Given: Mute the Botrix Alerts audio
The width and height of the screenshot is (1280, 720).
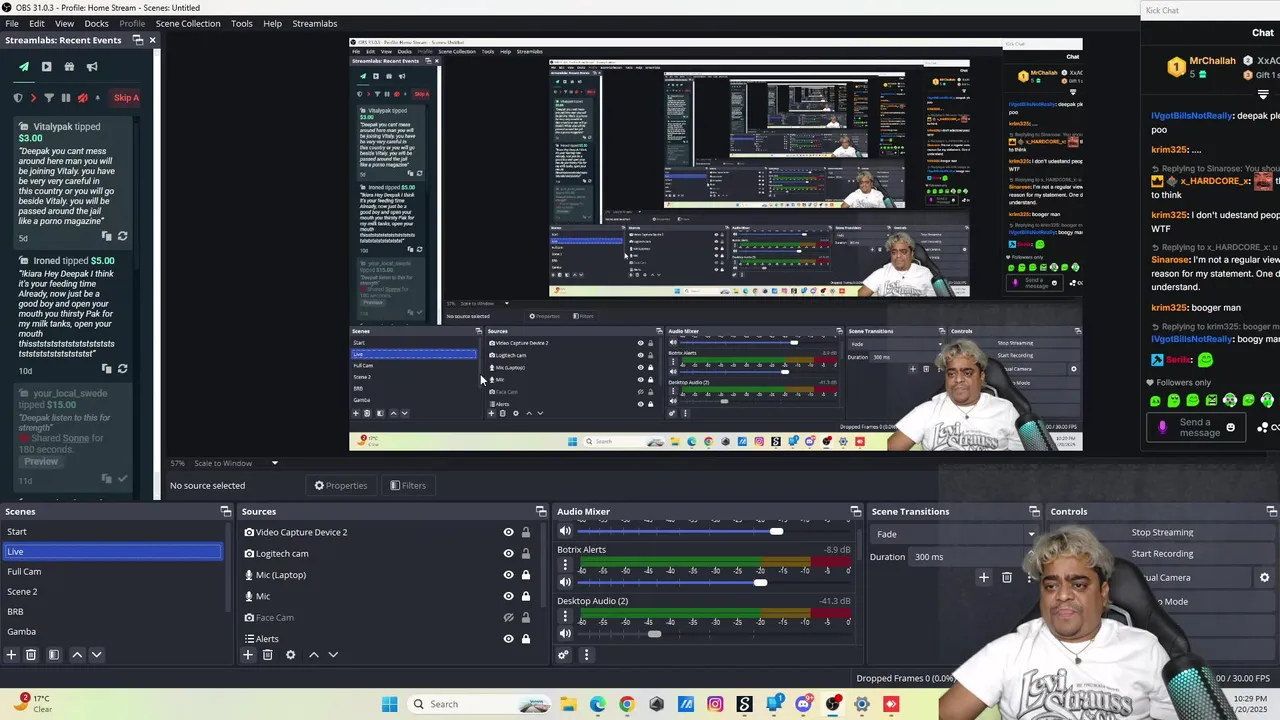Looking at the screenshot, I should pyautogui.click(x=565, y=582).
